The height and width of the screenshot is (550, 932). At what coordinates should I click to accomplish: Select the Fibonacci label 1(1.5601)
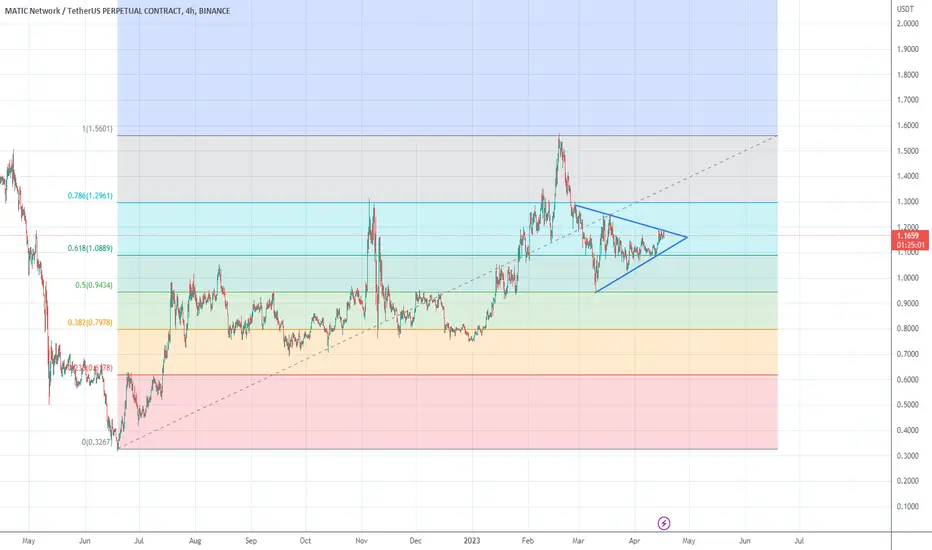tap(97, 129)
